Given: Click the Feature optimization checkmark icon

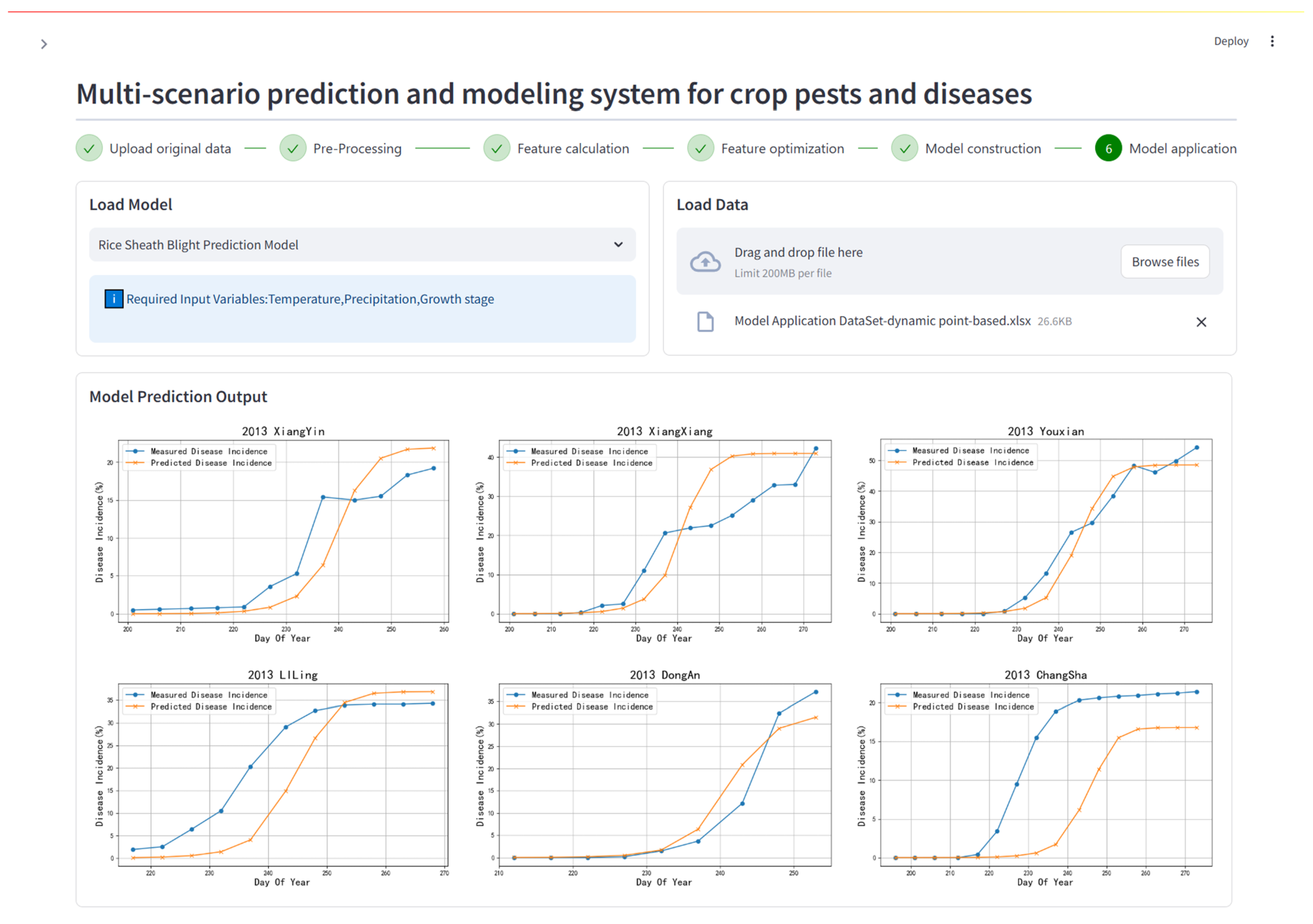Looking at the screenshot, I should pyautogui.click(x=700, y=149).
